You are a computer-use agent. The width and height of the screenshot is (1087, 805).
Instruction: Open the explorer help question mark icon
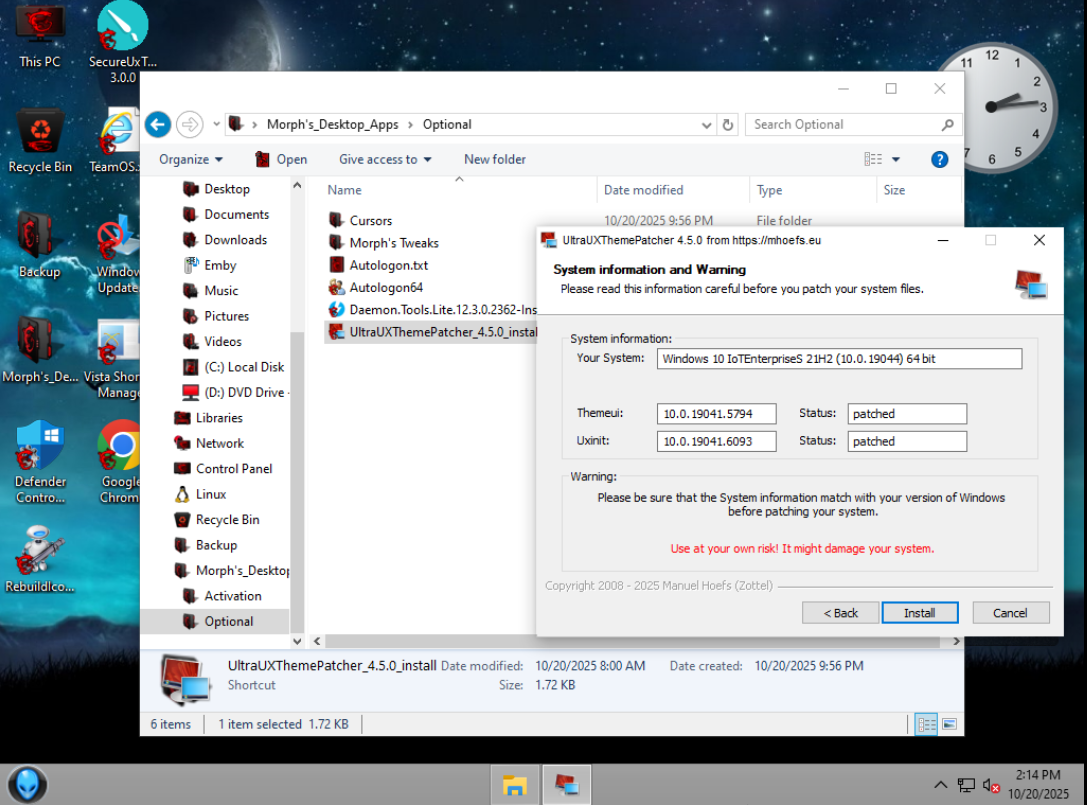939,159
